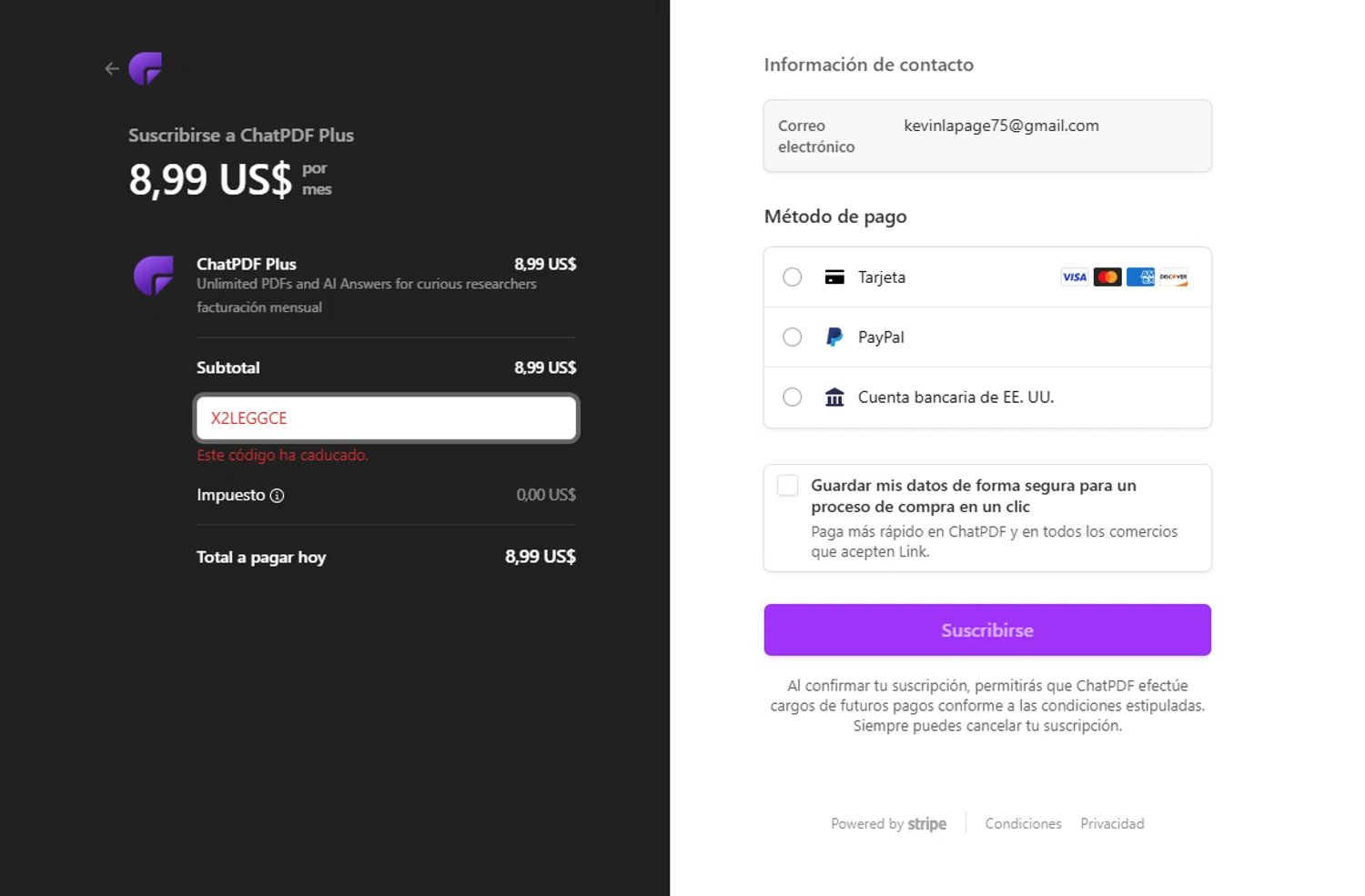Screen dimensions: 1365x896
Task: Click the PayPal label text
Action: coord(881,337)
